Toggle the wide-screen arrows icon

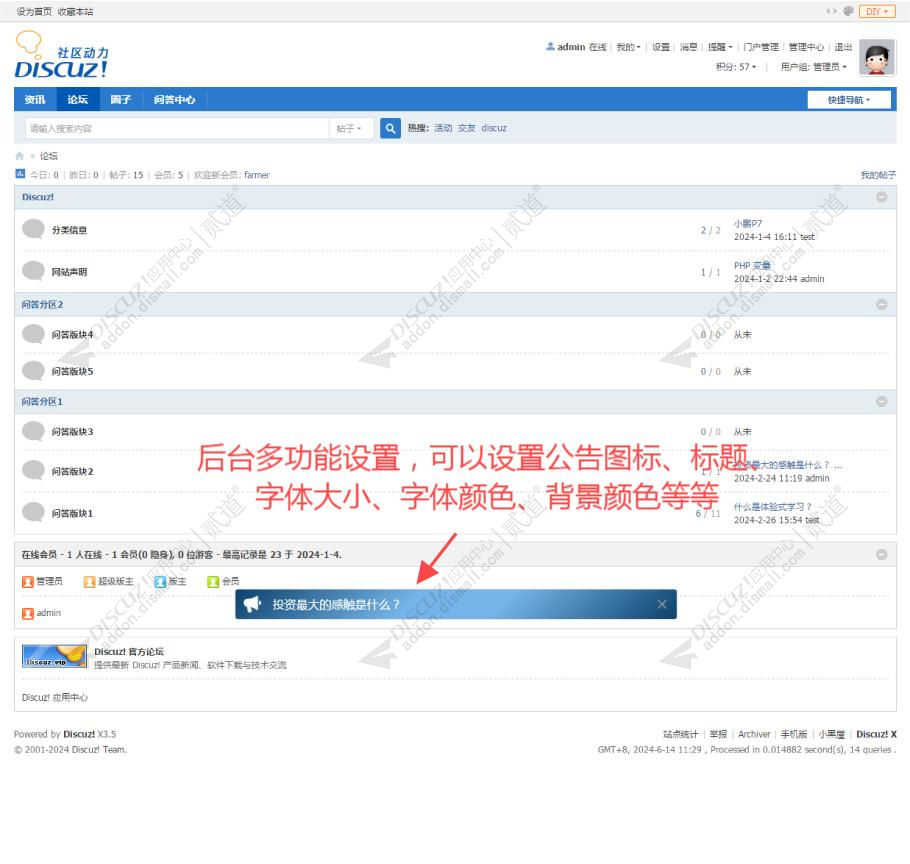[x=832, y=11]
